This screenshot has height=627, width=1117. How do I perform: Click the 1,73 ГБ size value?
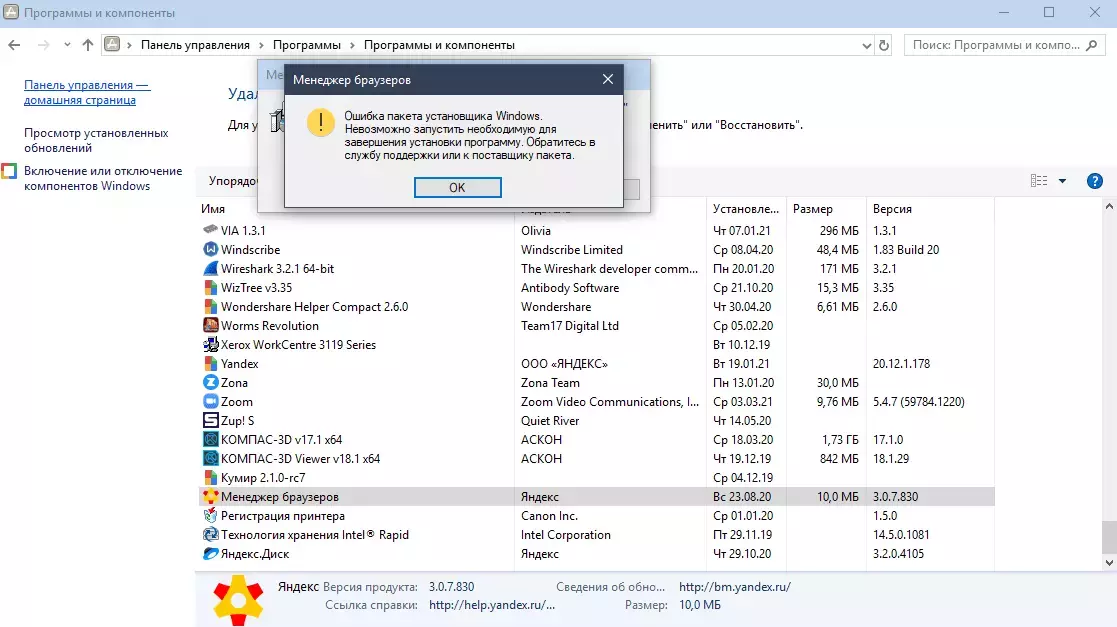coord(840,440)
